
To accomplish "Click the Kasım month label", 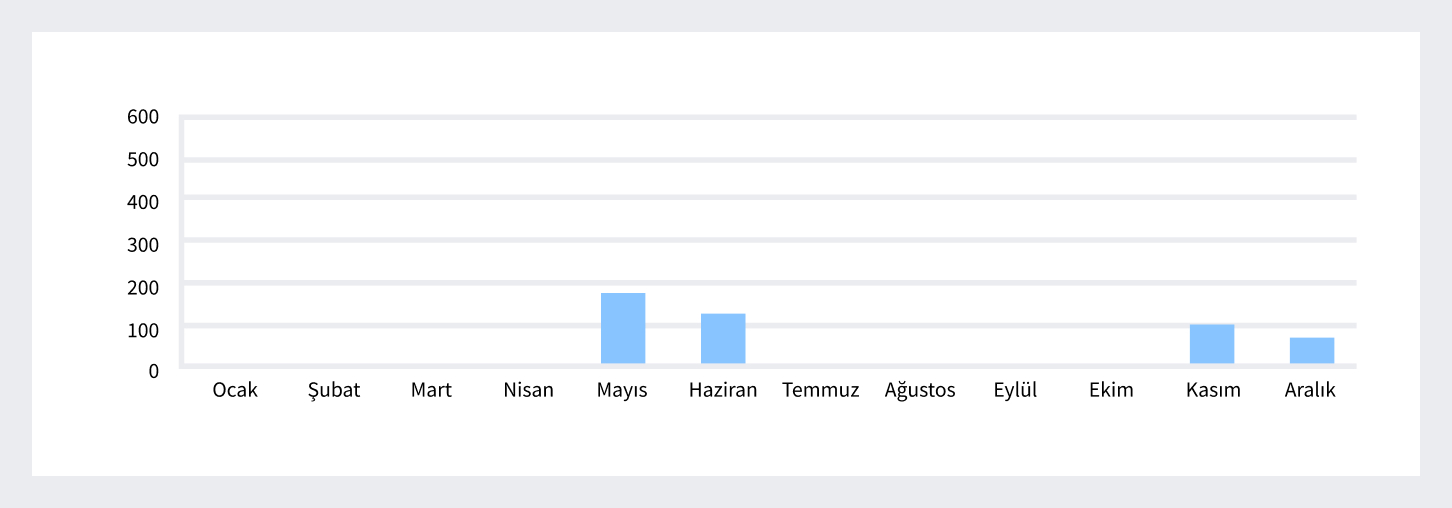I will click(1213, 390).
